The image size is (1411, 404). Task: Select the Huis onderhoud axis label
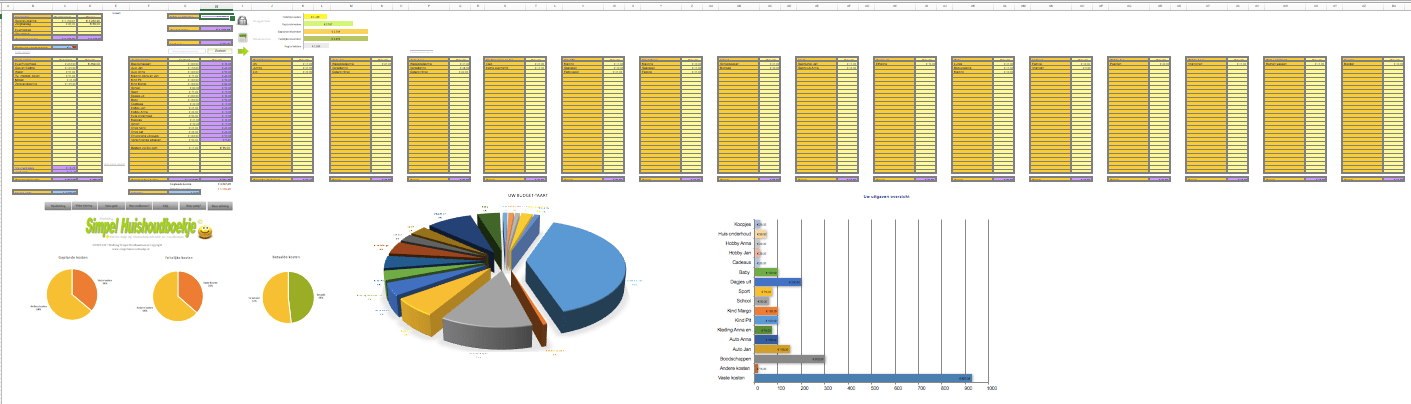coord(735,234)
